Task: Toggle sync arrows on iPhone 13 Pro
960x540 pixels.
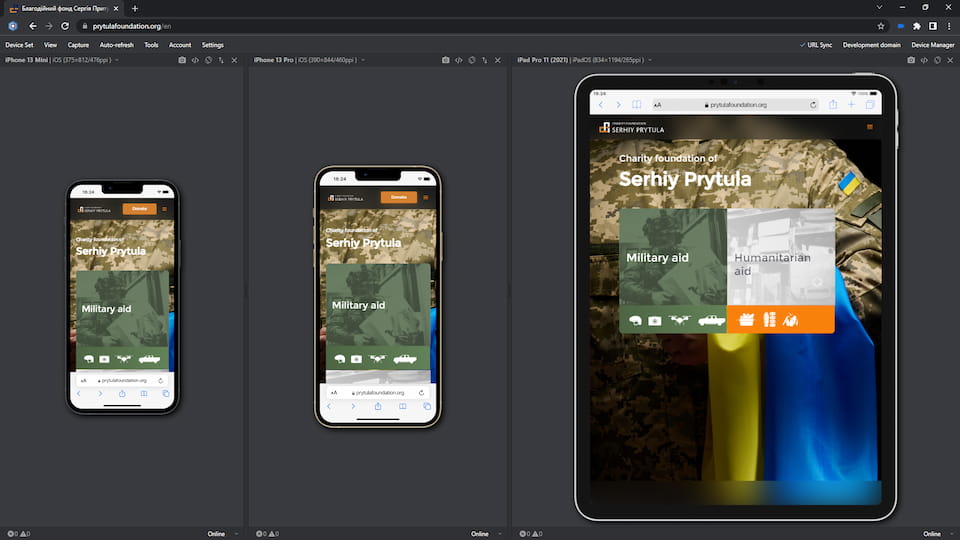Action: click(484, 60)
